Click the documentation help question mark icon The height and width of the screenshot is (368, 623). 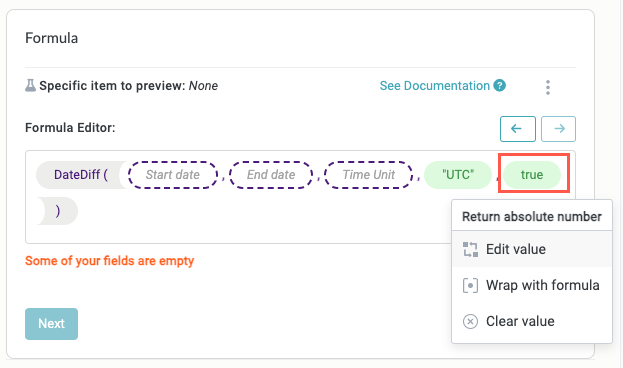499,85
